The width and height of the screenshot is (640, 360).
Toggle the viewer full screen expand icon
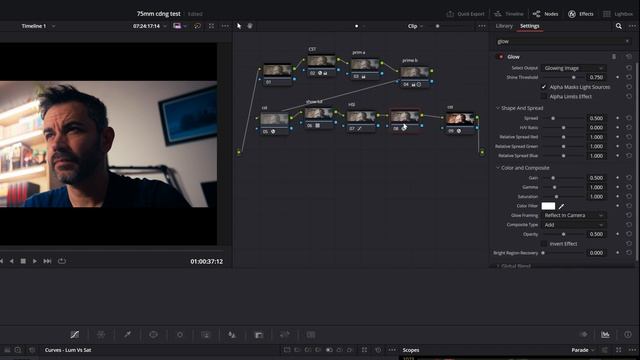pos(211,26)
